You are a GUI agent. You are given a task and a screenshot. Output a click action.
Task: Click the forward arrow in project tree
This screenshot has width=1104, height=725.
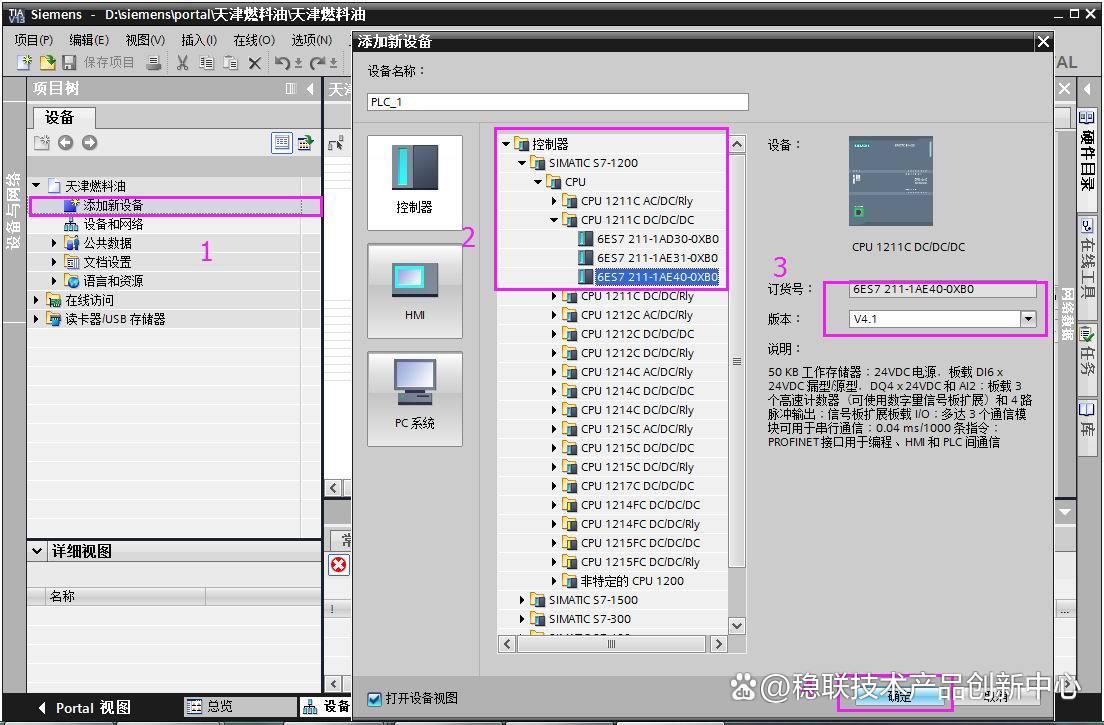coord(89,143)
